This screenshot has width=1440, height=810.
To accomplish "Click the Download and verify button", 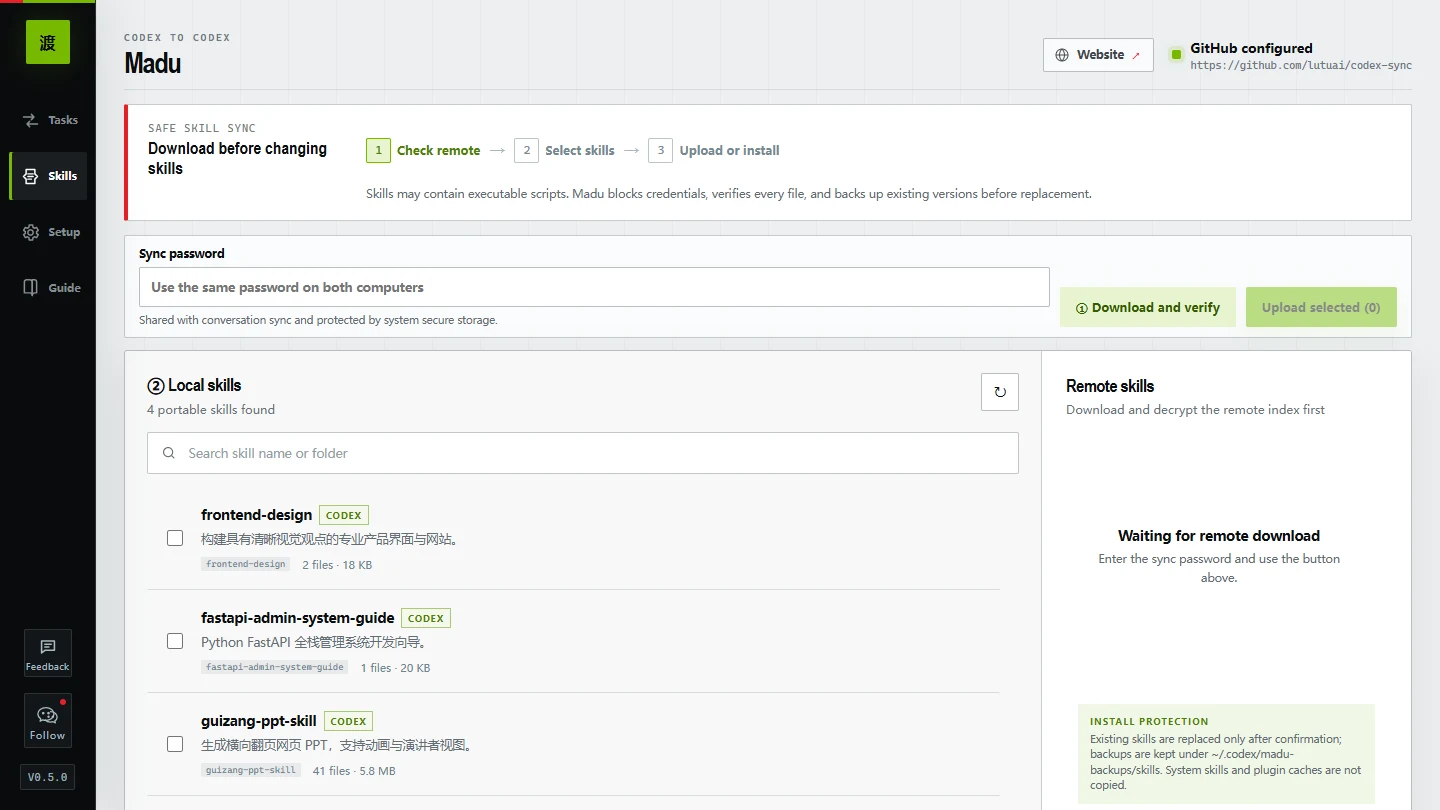I will [x=1147, y=308].
